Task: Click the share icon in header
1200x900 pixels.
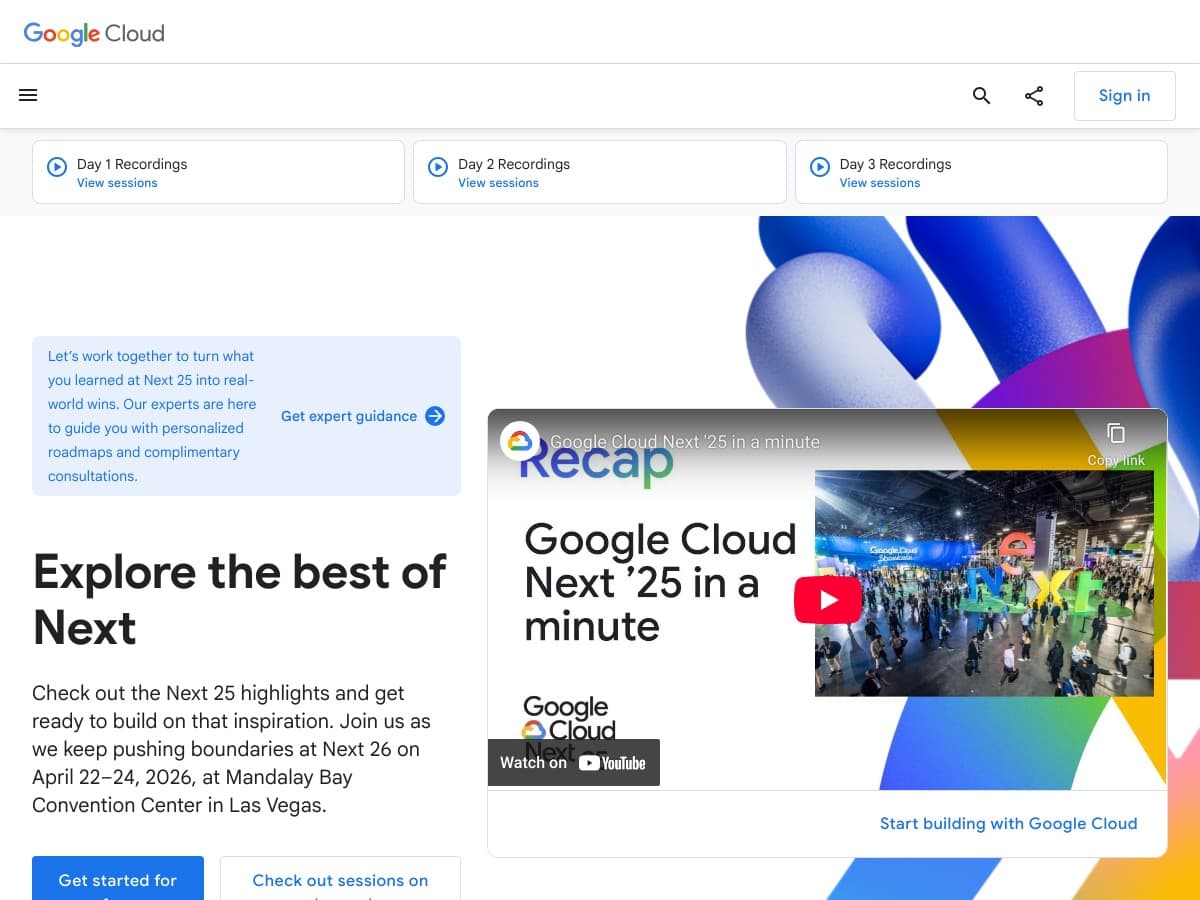Action: (1034, 96)
